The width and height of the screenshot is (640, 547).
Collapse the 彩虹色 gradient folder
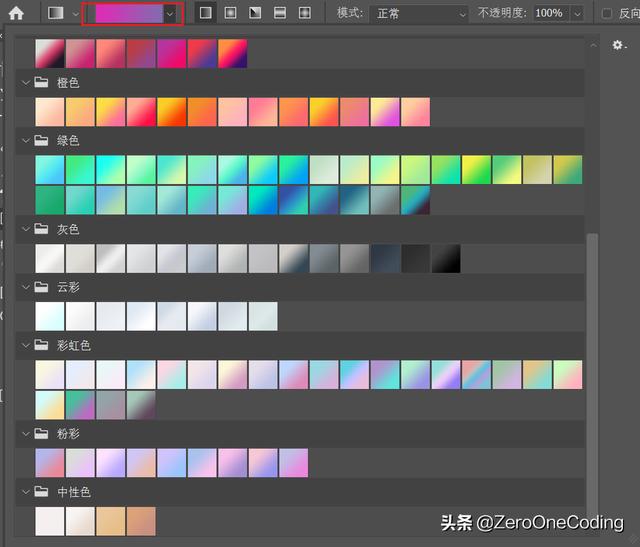[x=26, y=345]
